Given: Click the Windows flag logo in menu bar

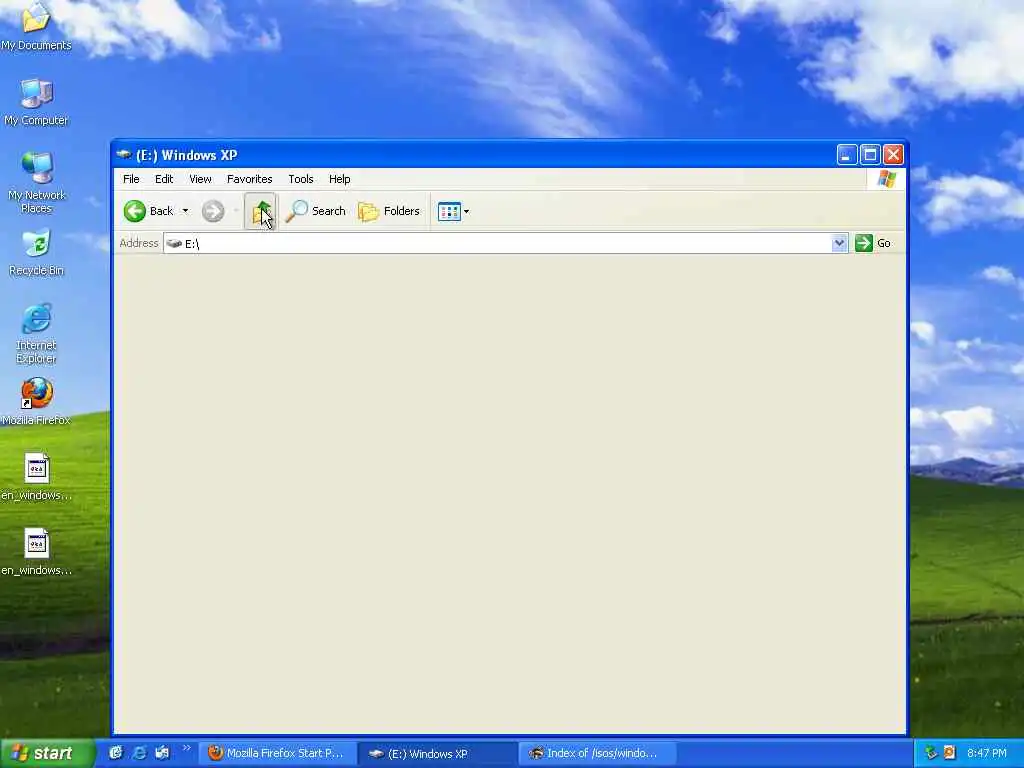Looking at the screenshot, I should coord(887,178).
